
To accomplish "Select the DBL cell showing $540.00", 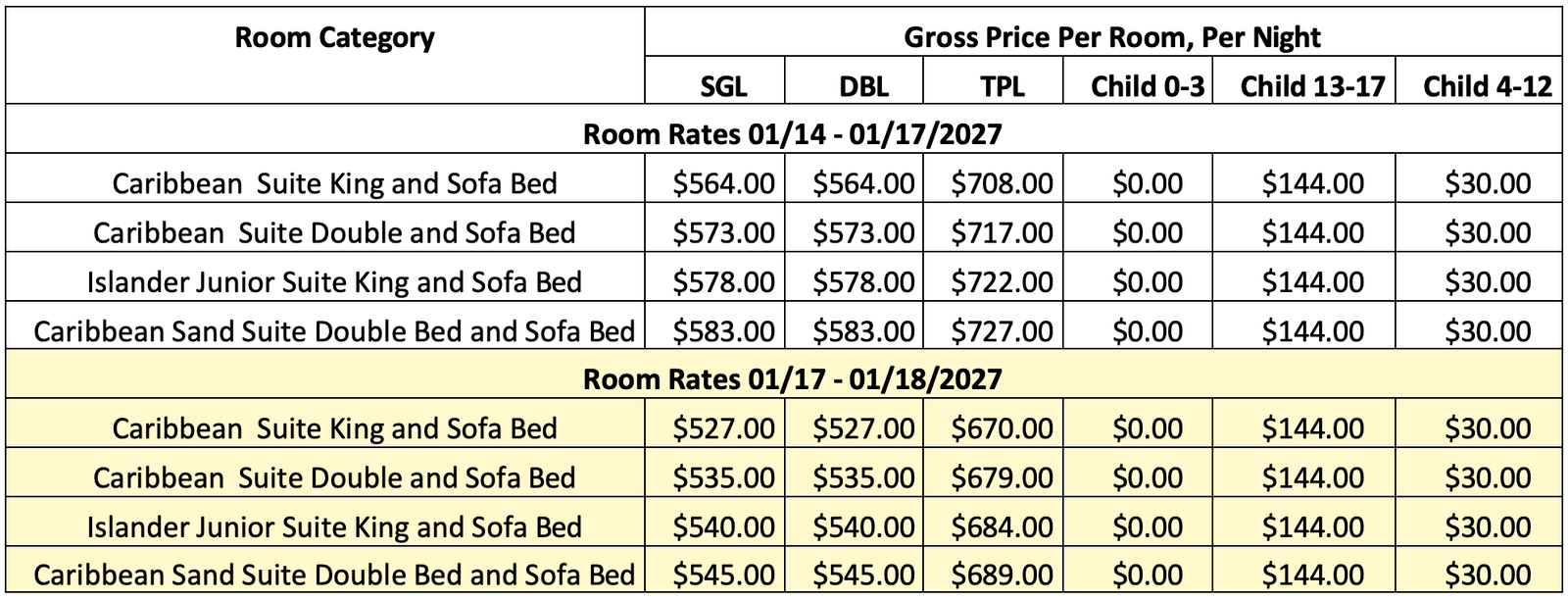I will (863, 526).
